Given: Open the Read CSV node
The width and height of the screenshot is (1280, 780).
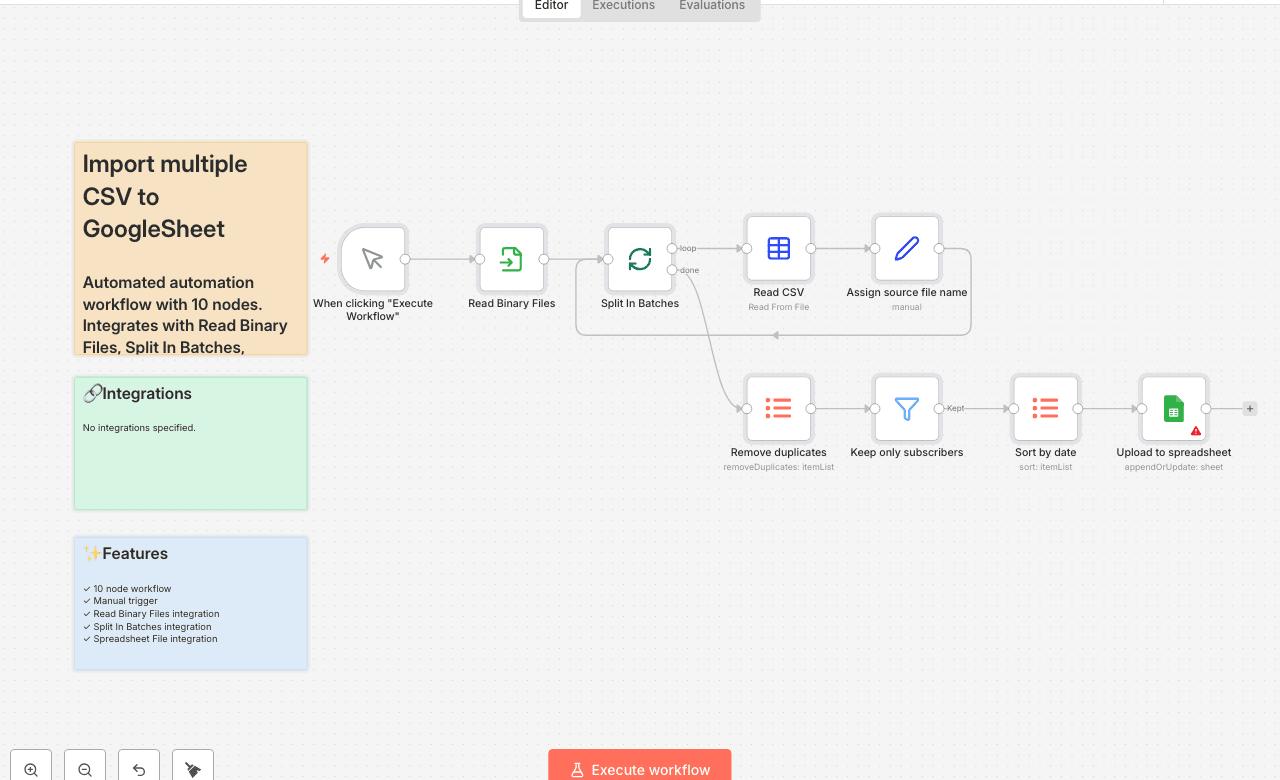Looking at the screenshot, I should pos(778,249).
